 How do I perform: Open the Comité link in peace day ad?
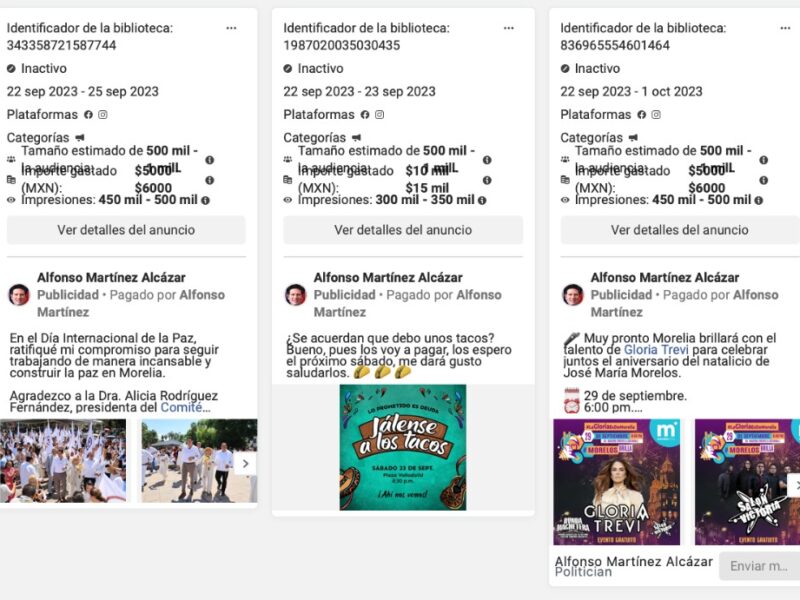[181, 408]
